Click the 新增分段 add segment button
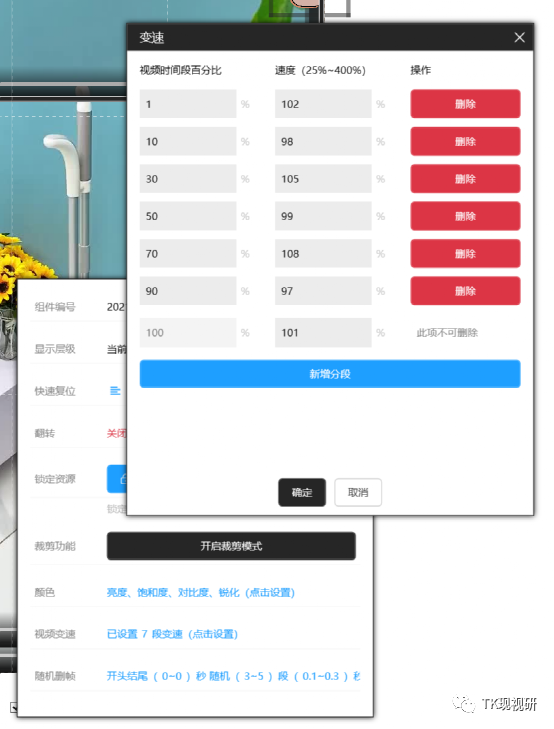 330,374
